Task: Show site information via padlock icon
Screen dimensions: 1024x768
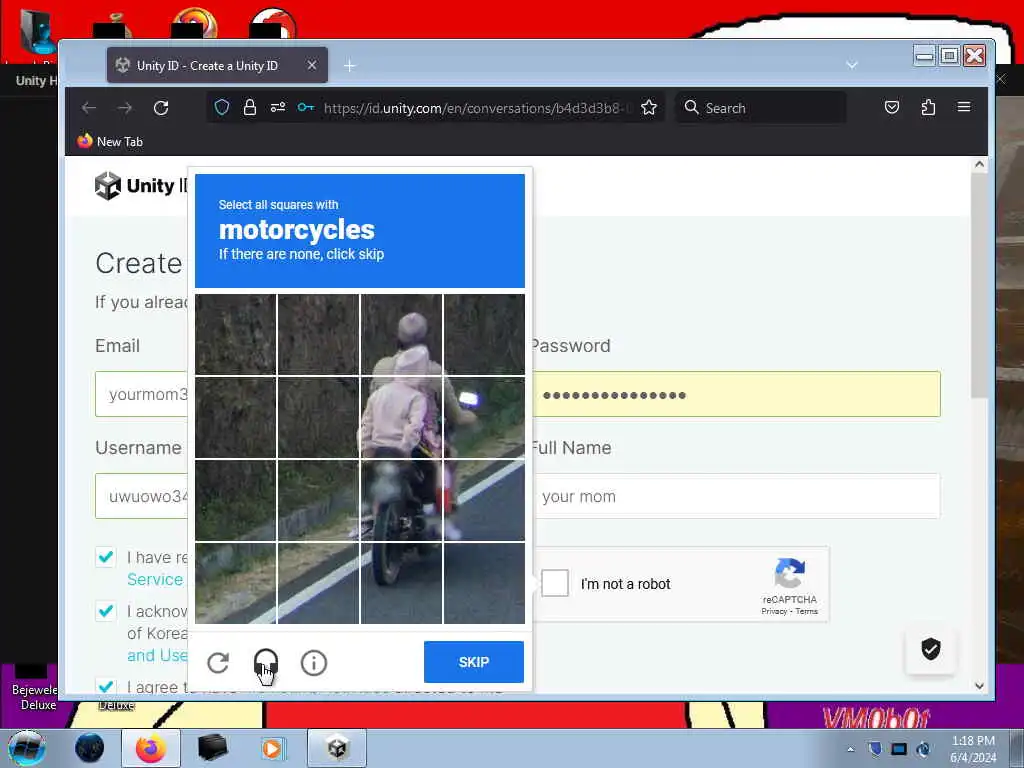Action: (249, 107)
